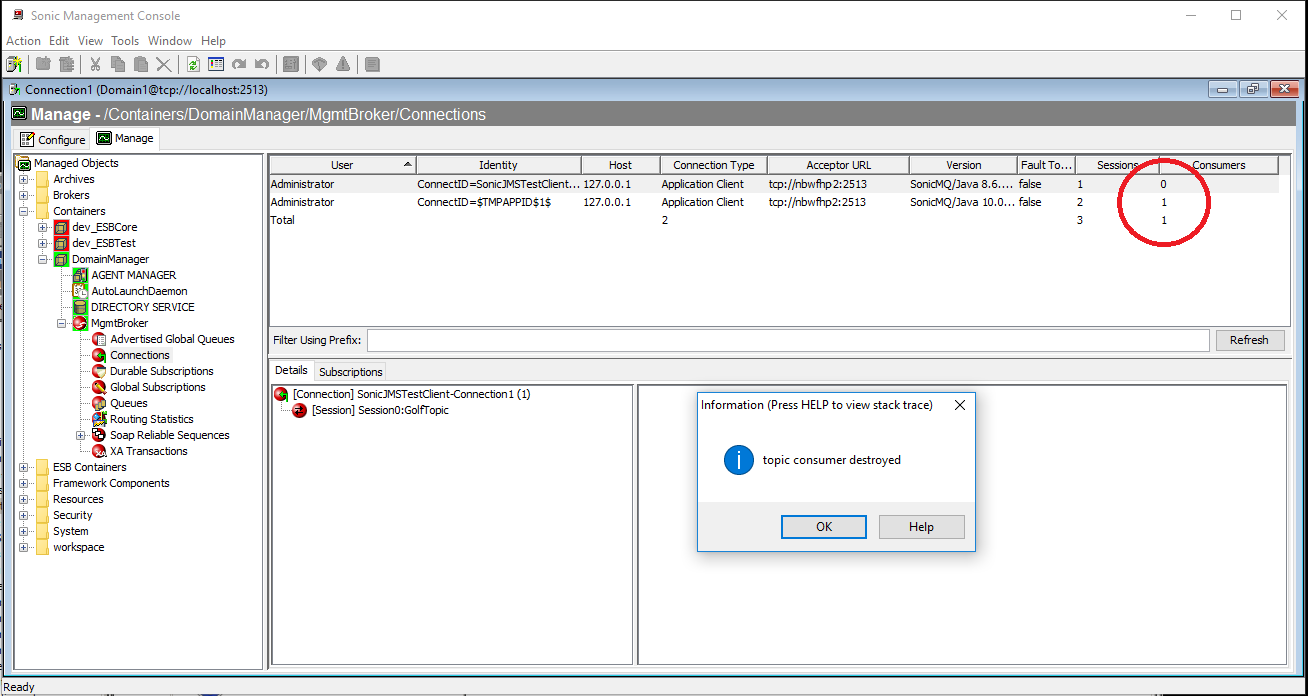Click the Cut scissors toolbar icon
Screen dimensions: 1308x696
point(96,64)
